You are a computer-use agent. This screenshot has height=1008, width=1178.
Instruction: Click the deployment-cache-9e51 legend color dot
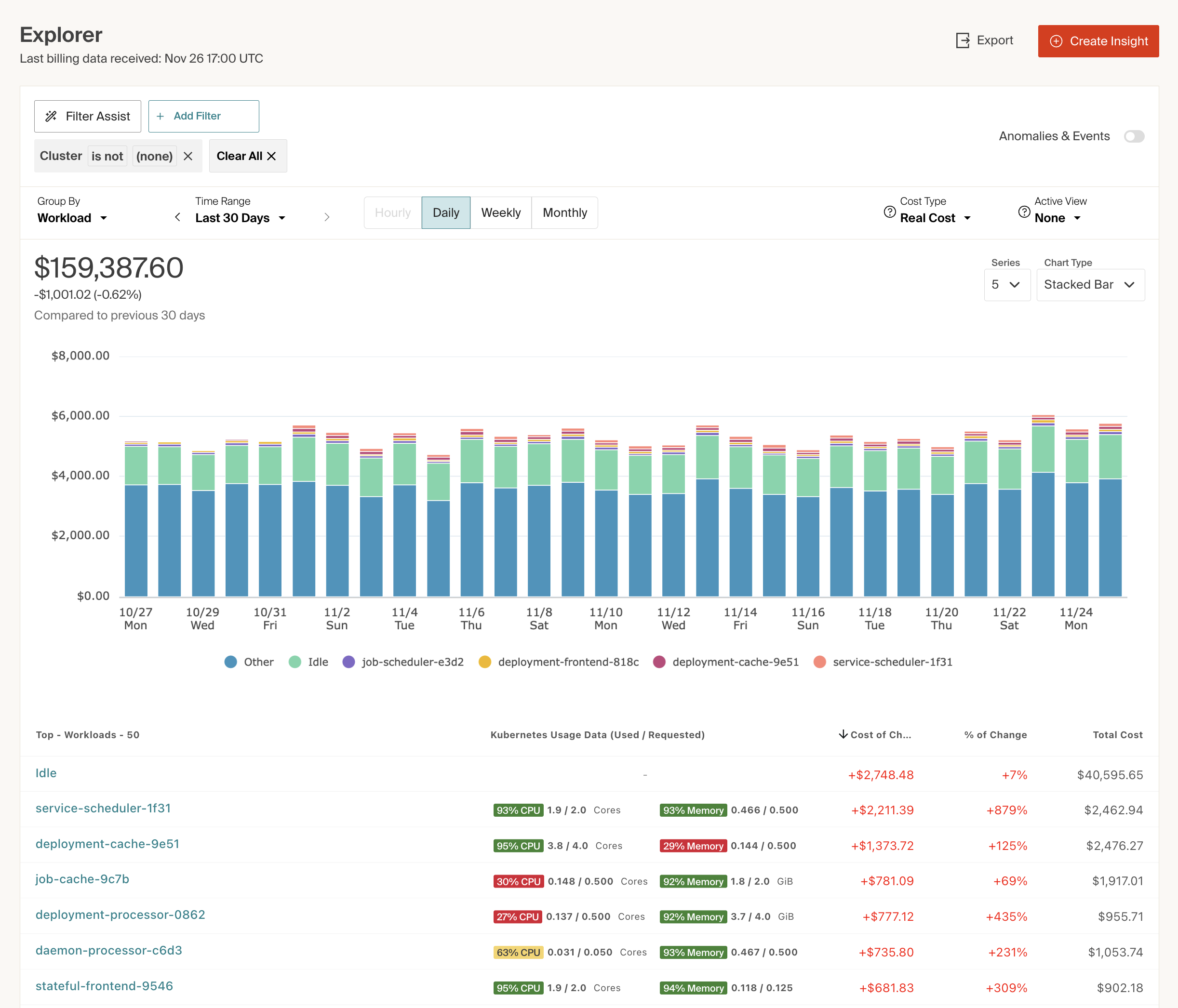(659, 662)
